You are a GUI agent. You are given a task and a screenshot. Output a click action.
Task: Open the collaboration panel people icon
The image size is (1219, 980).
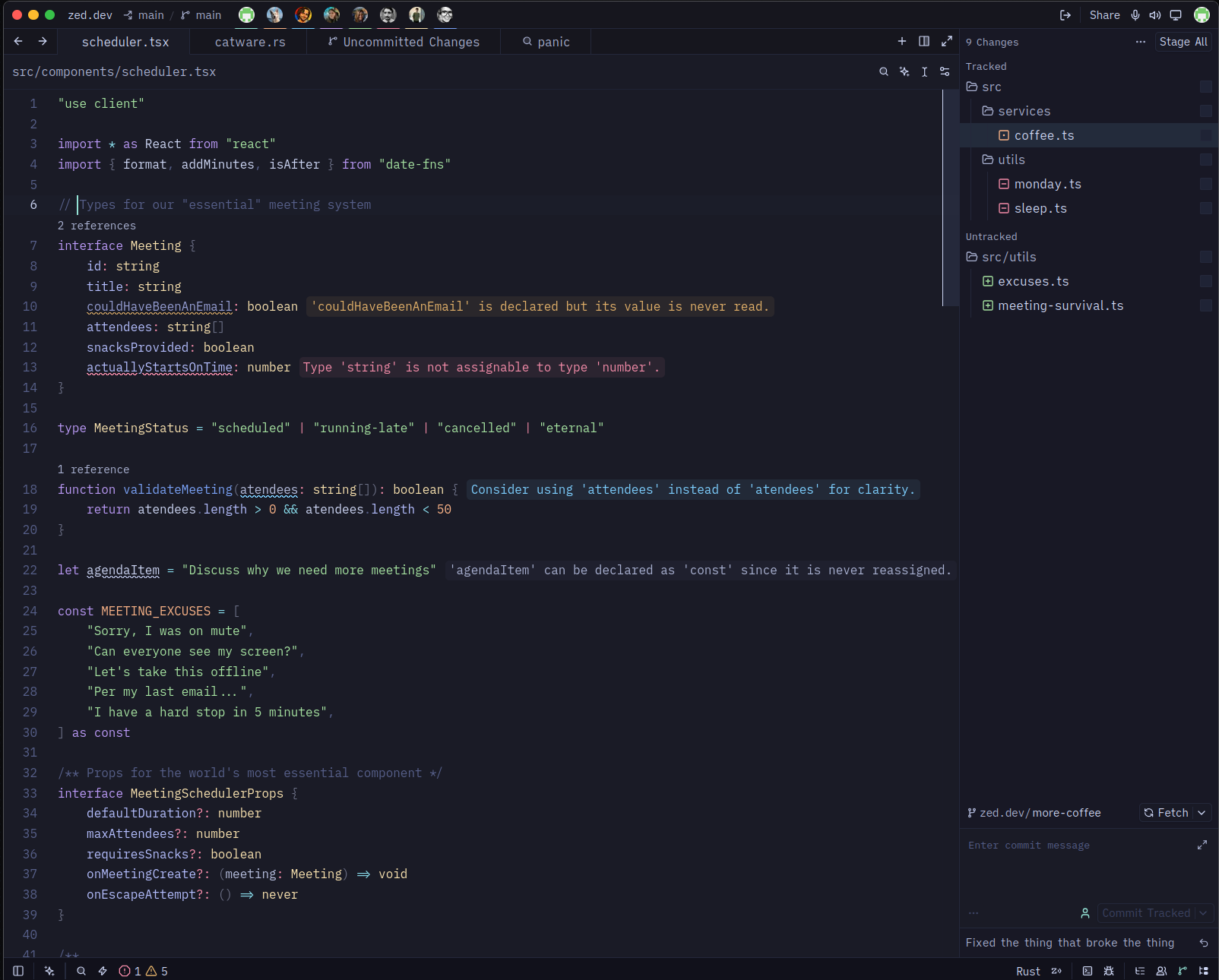(1161, 971)
